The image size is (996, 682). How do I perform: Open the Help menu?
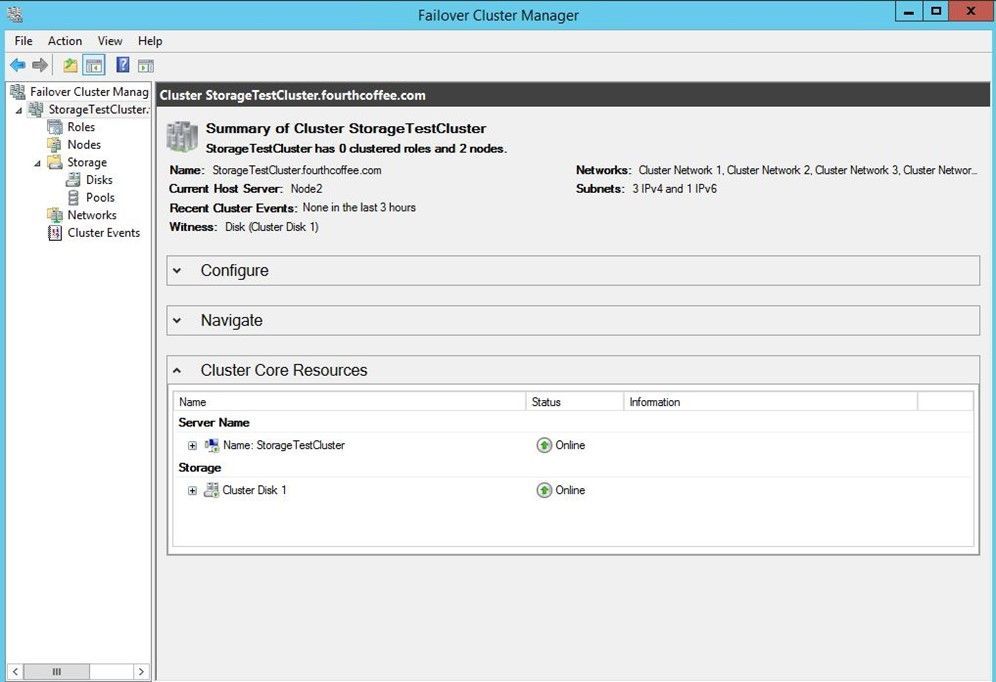click(150, 41)
